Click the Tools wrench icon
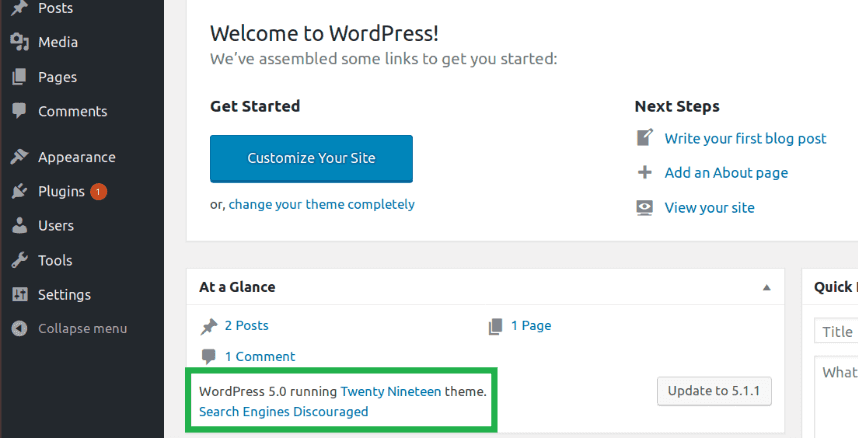This screenshot has width=858, height=438. click(19, 260)
